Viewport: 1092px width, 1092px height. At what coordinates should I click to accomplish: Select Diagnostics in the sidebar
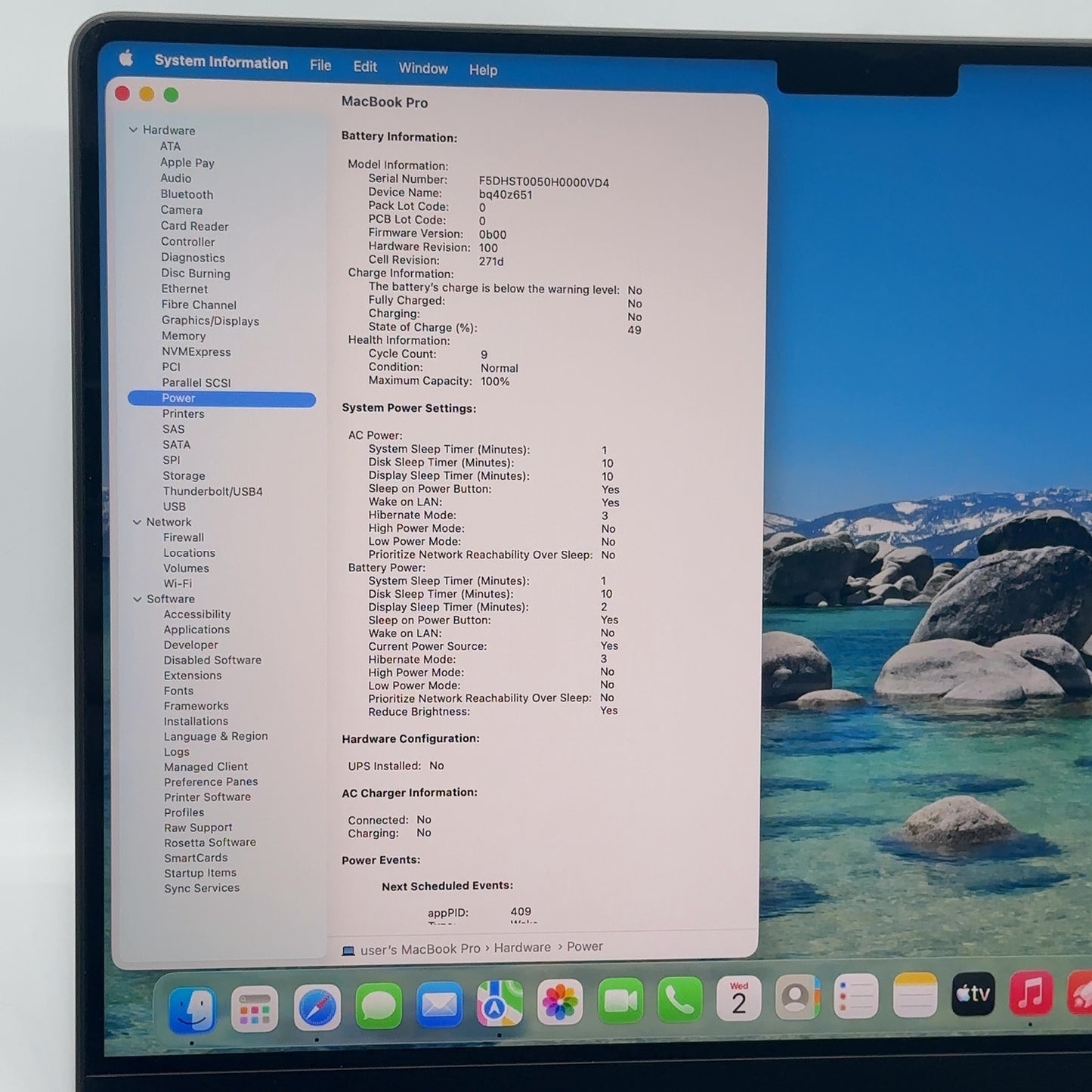[x=193, y=258]
